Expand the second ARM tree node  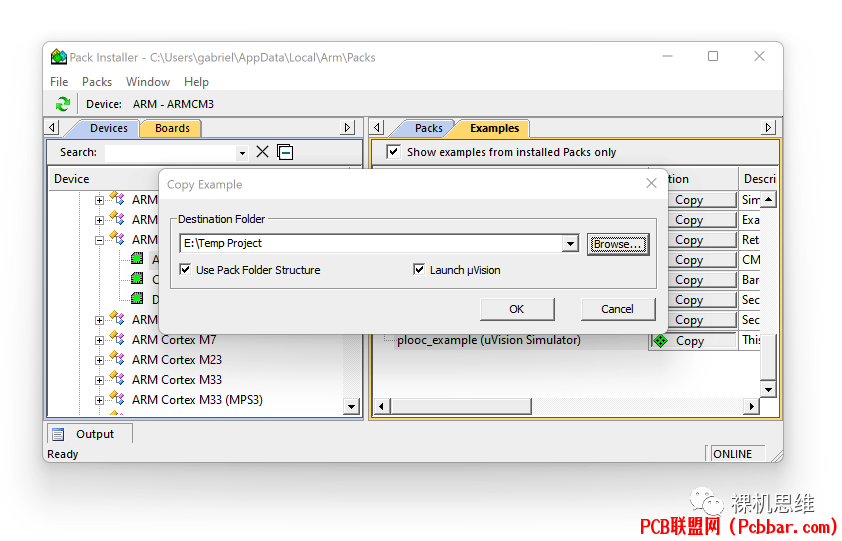click(x=99, y=220)
